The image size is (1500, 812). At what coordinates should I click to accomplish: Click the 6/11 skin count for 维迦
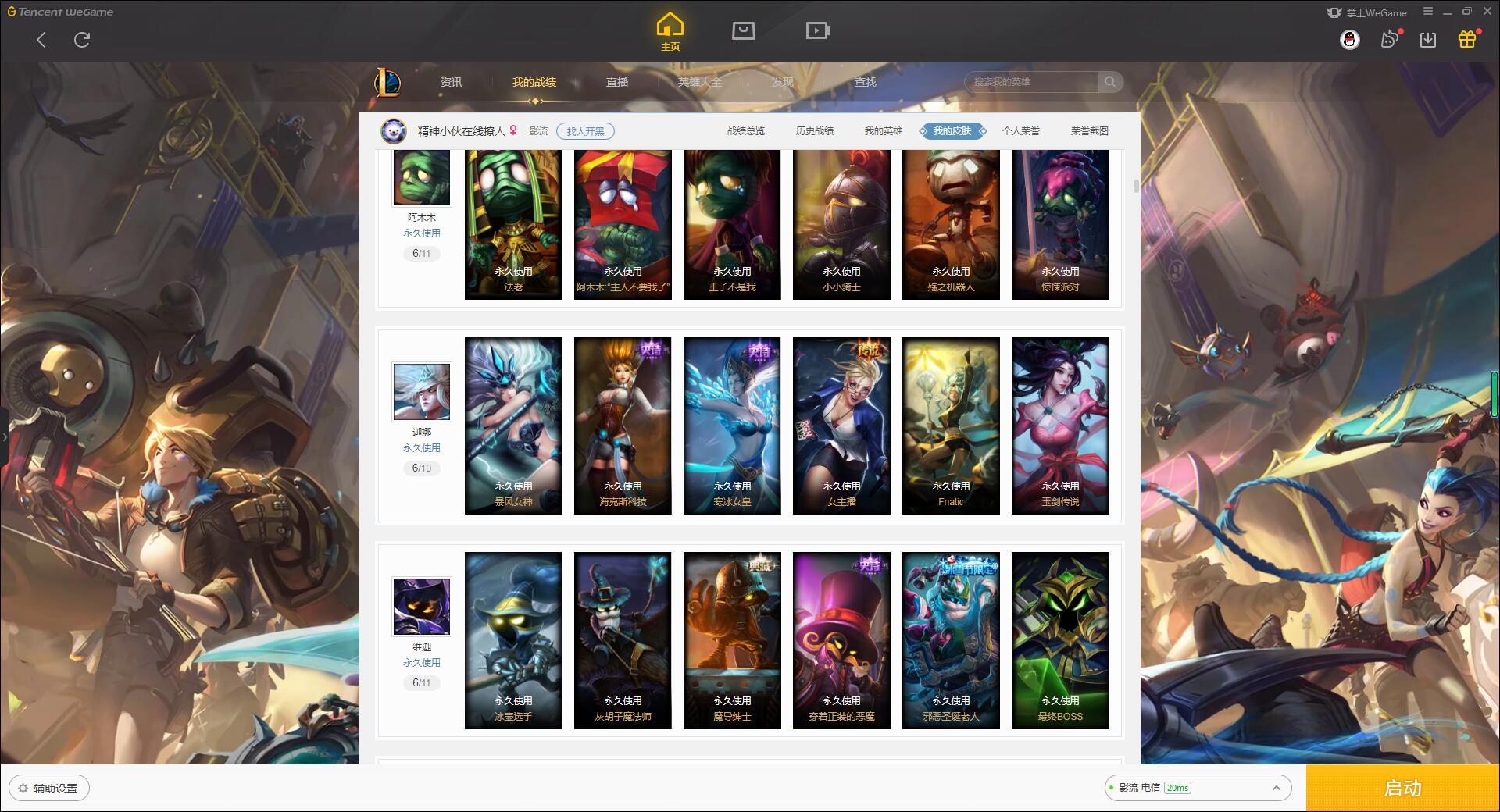(x=422, y=683)
